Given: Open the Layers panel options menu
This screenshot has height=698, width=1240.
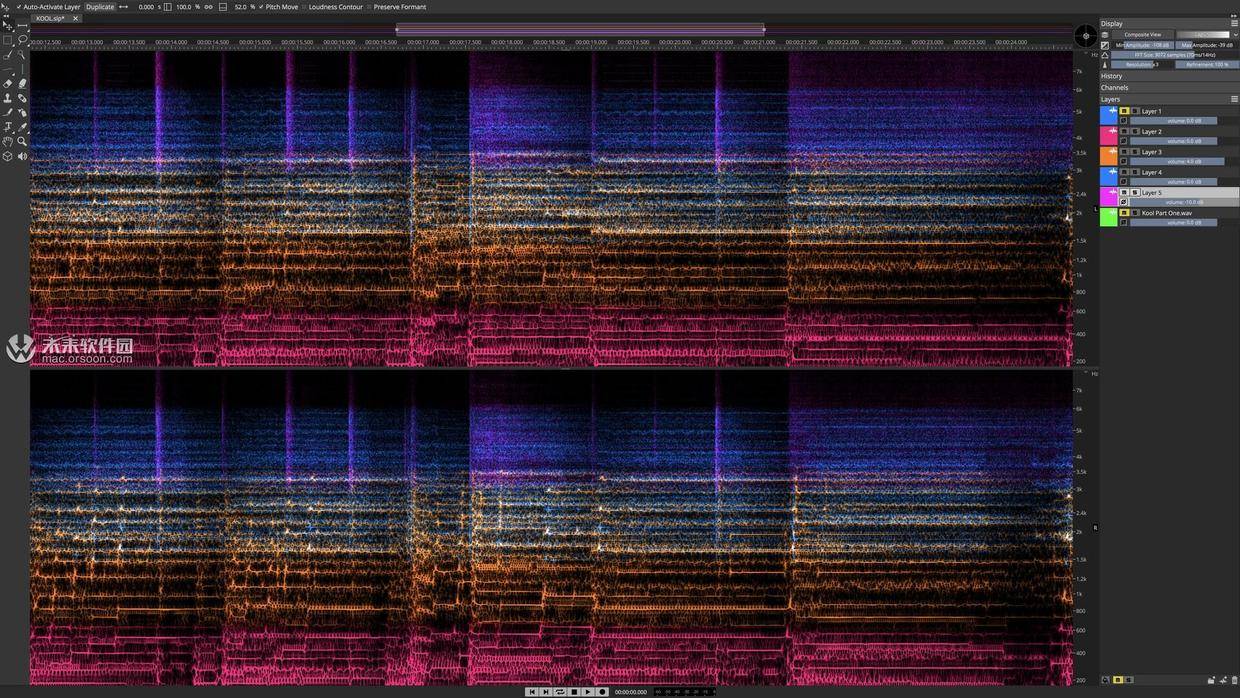Looking at the screenshot, I should pyautogui.click(x=1234, y=99).
